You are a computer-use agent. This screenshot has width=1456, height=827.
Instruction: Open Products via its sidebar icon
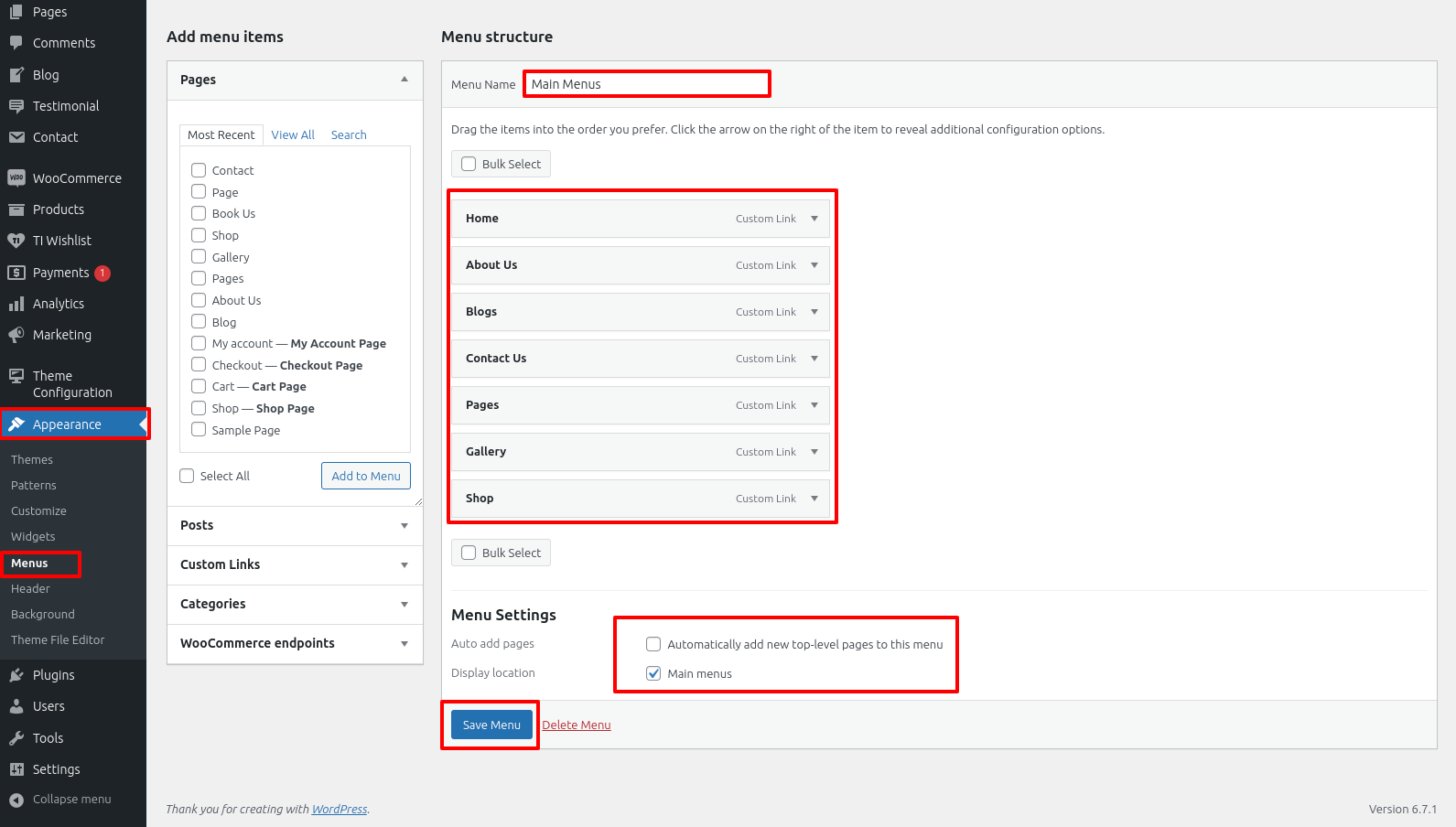16,209
